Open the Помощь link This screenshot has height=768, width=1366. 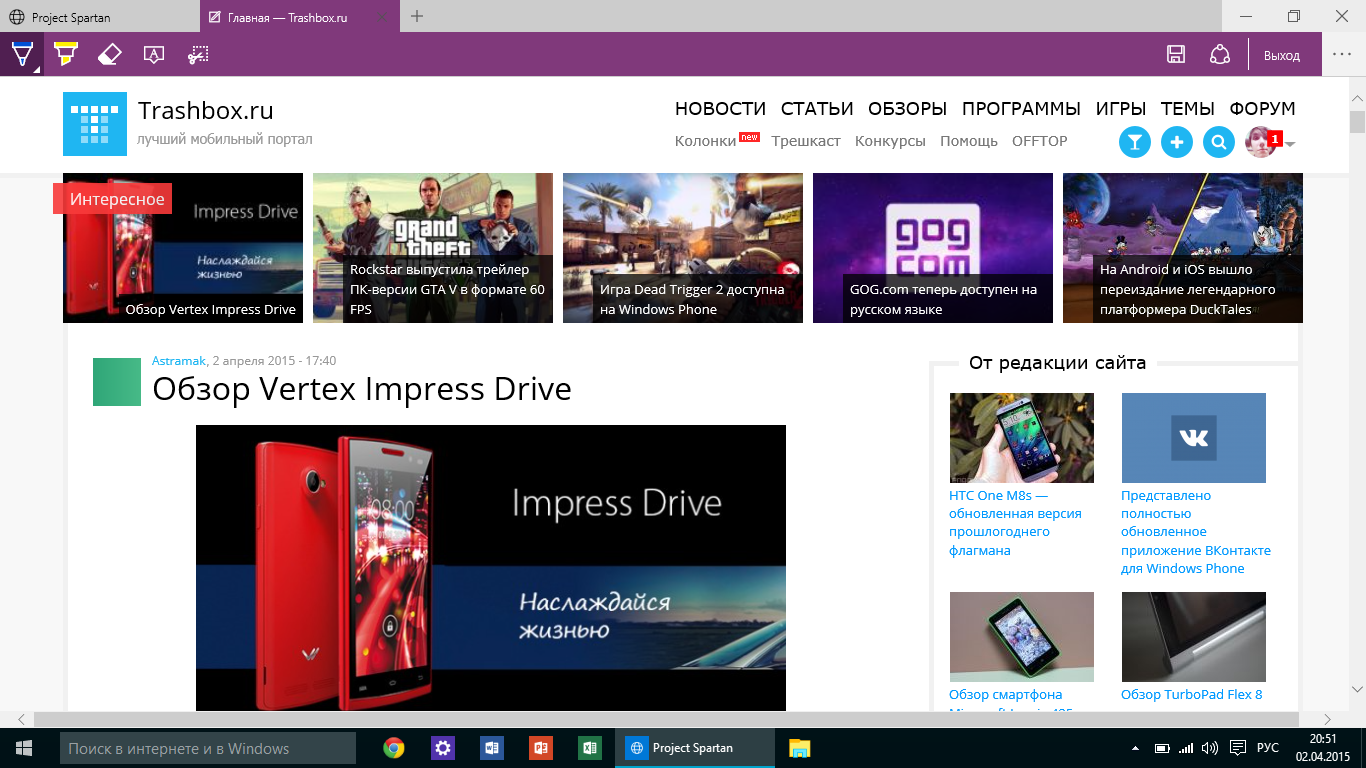[x=969, y=141]
